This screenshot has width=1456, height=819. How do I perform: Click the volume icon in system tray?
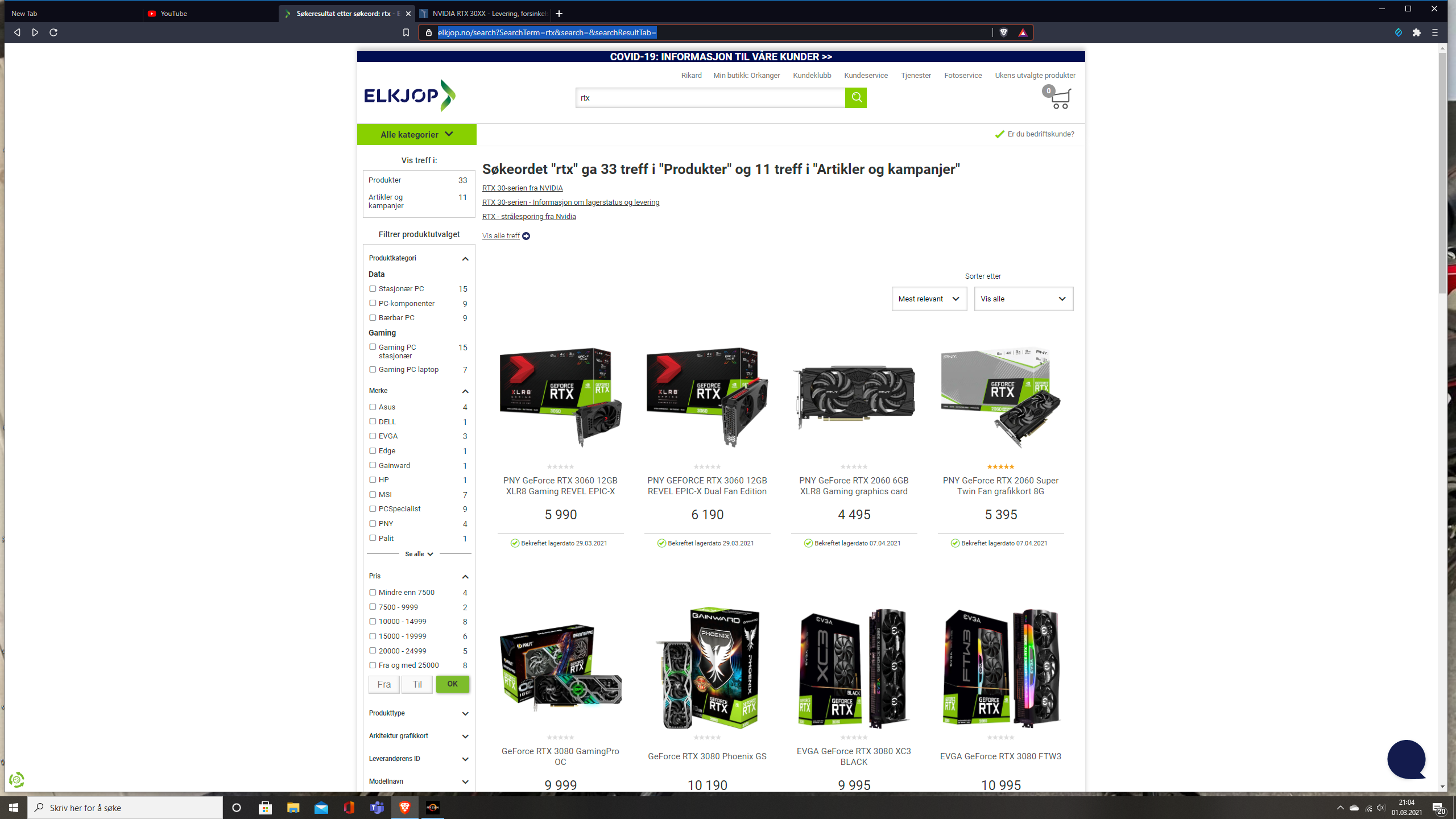click(1380, 808)
